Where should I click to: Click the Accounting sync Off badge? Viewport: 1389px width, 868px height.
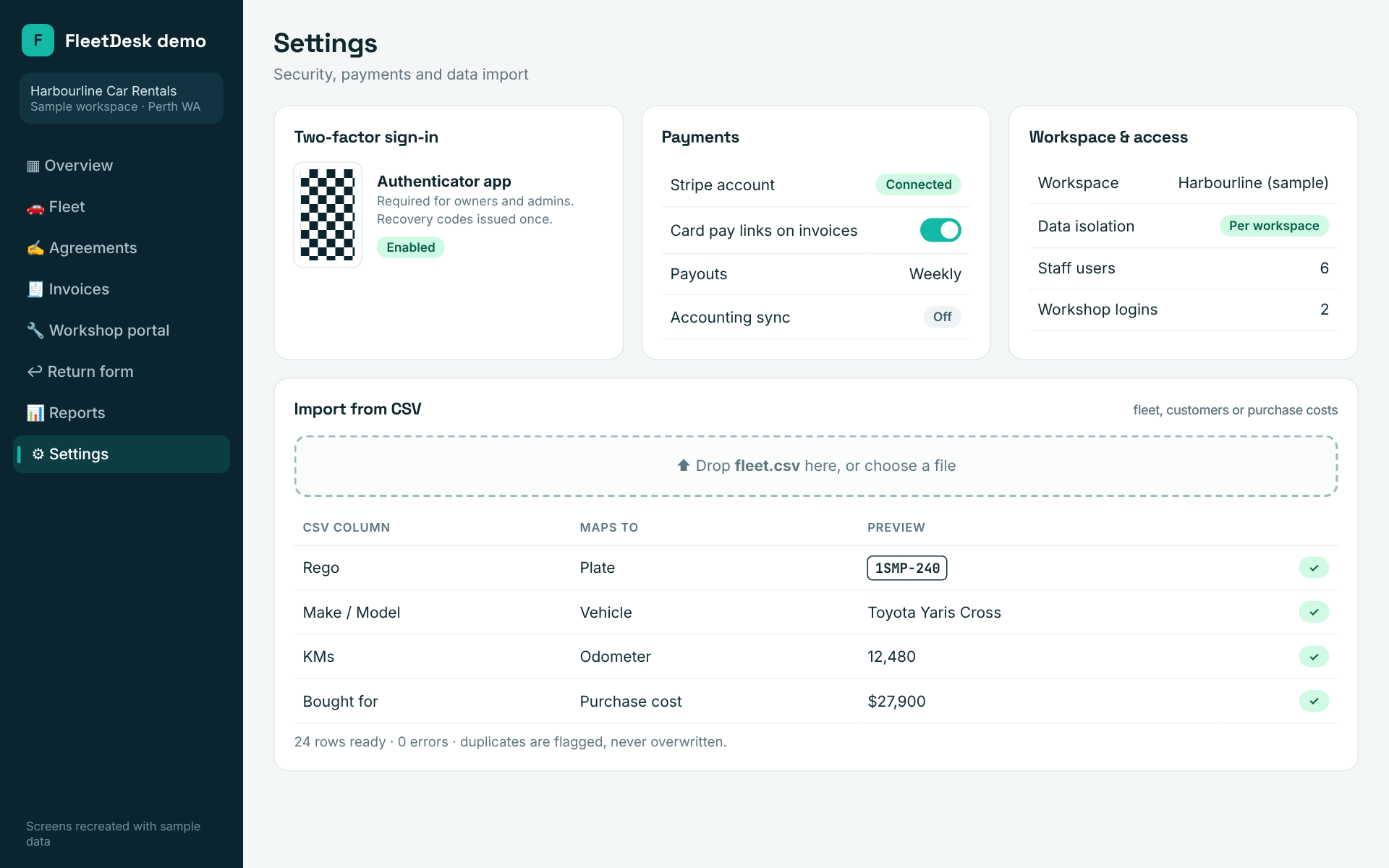tap(942, 317)
